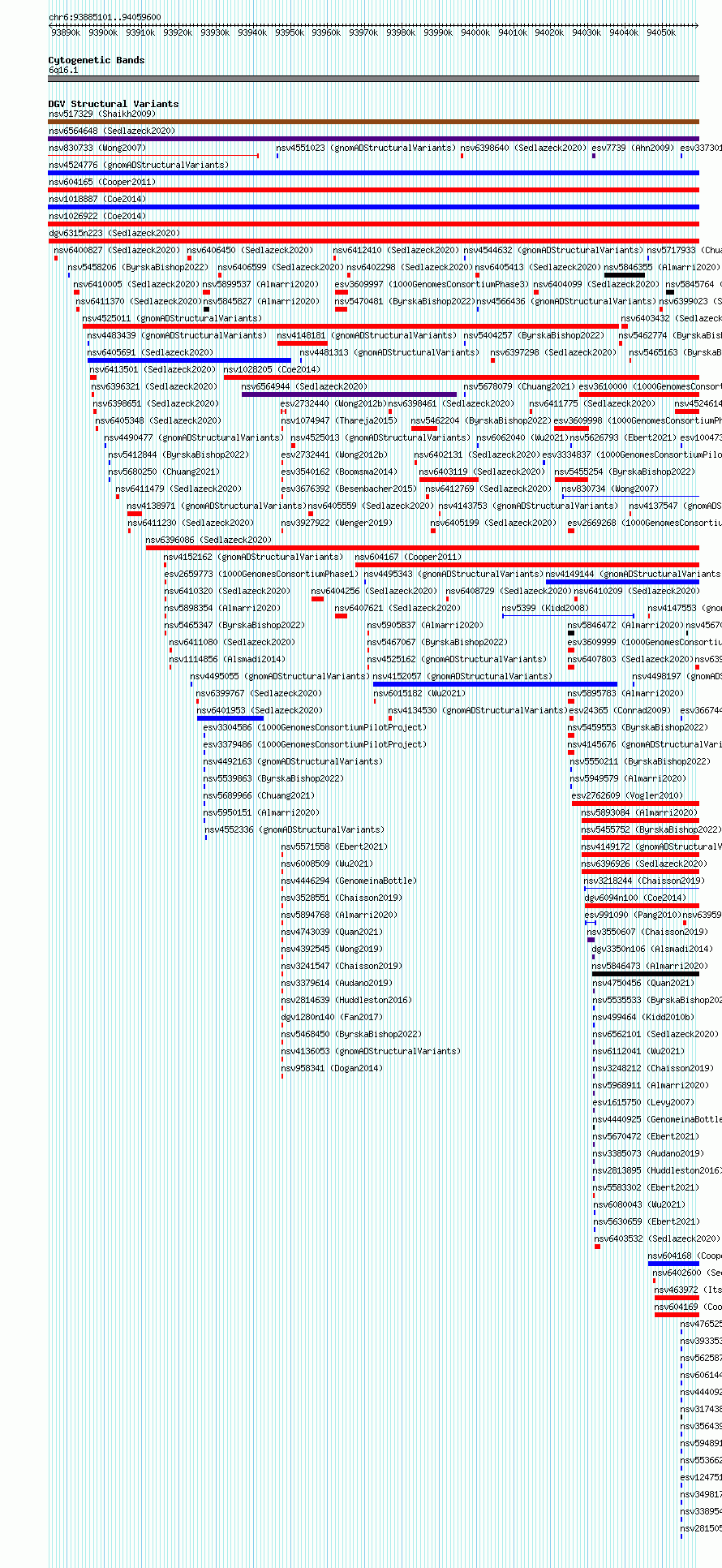Image resolution: width=722 pixels, height=1568 pixels.
Task: Select nsv4446294 (GenomeinaBottle) label
Action: tap(349, 881)
